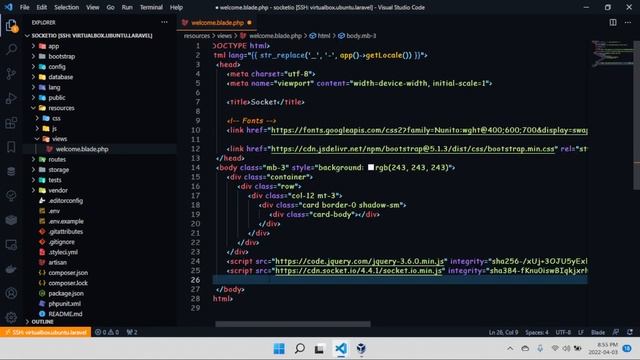Open the Accounts menu
Image resolution: width=640 pixels, height=360 pixels.
point(11,293)
